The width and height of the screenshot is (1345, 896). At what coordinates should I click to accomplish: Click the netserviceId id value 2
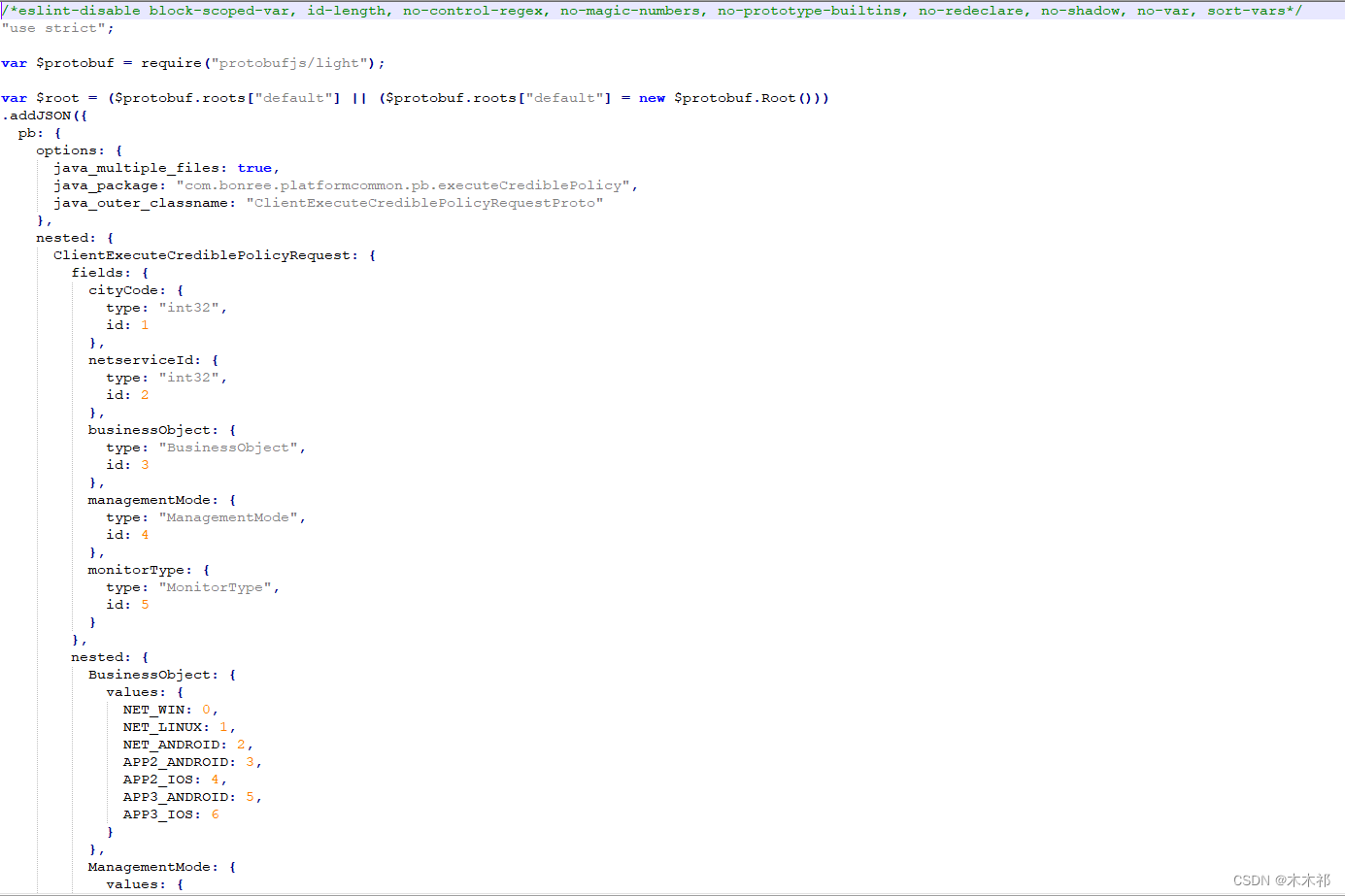(x=144, y=394)
